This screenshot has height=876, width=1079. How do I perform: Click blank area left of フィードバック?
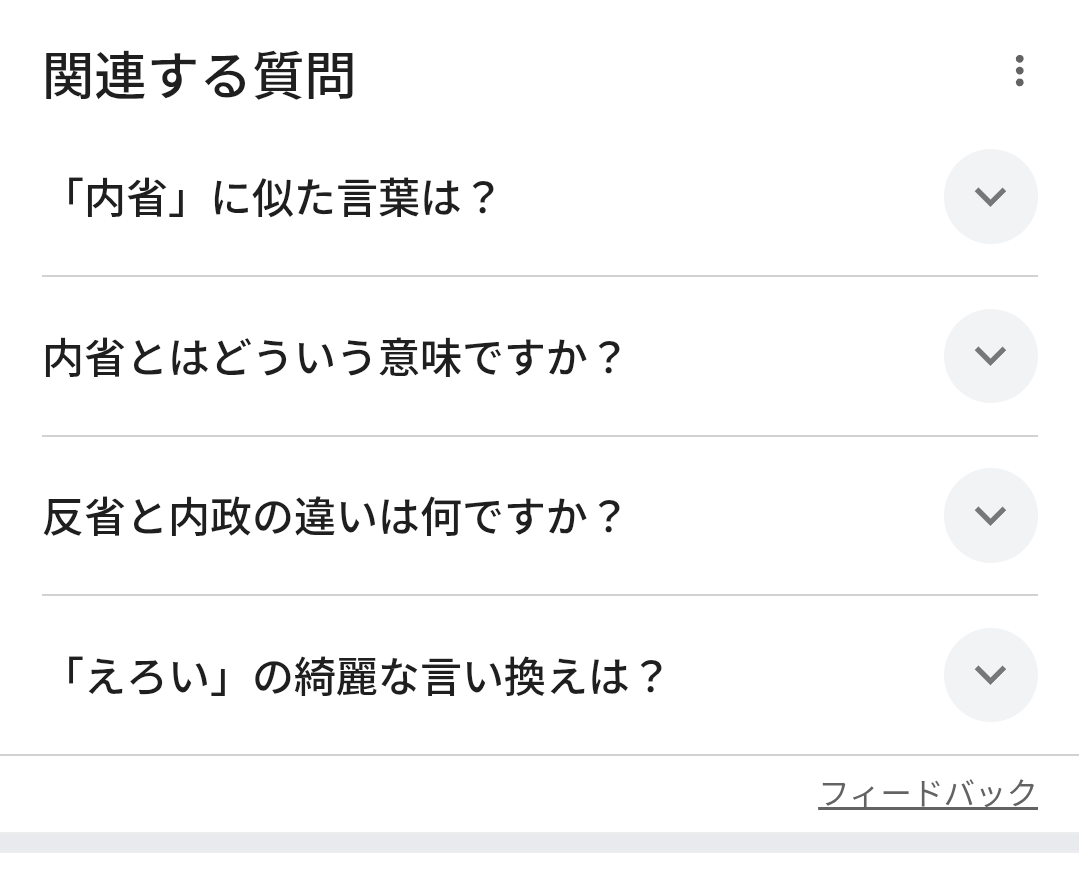click(x=400, y=794)
